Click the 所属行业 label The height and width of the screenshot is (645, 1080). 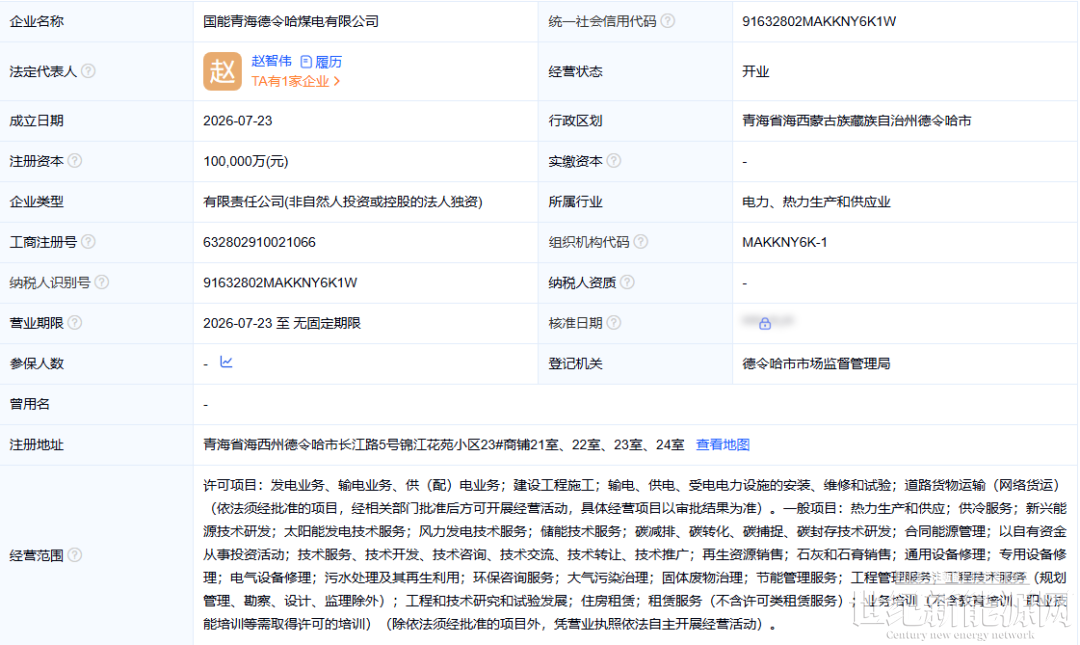[575, 201]
